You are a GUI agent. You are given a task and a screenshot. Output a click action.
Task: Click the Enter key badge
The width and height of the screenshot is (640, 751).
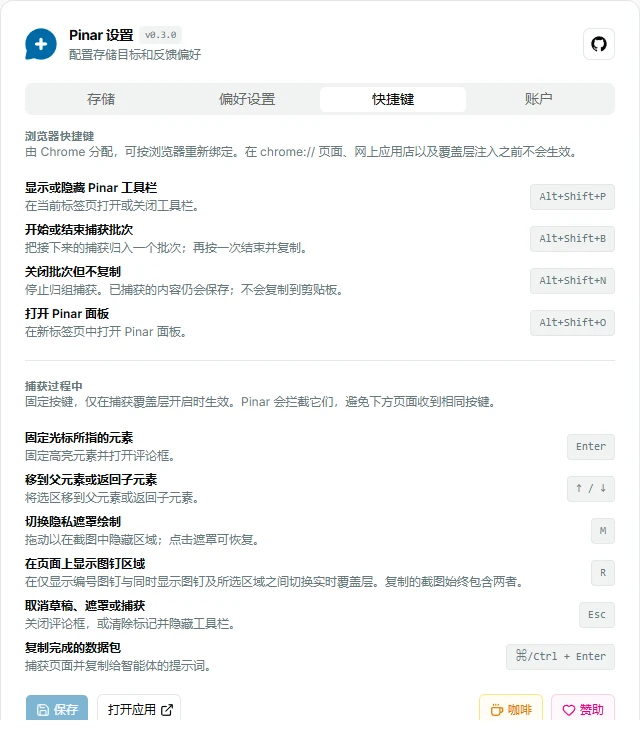point(591,447)
